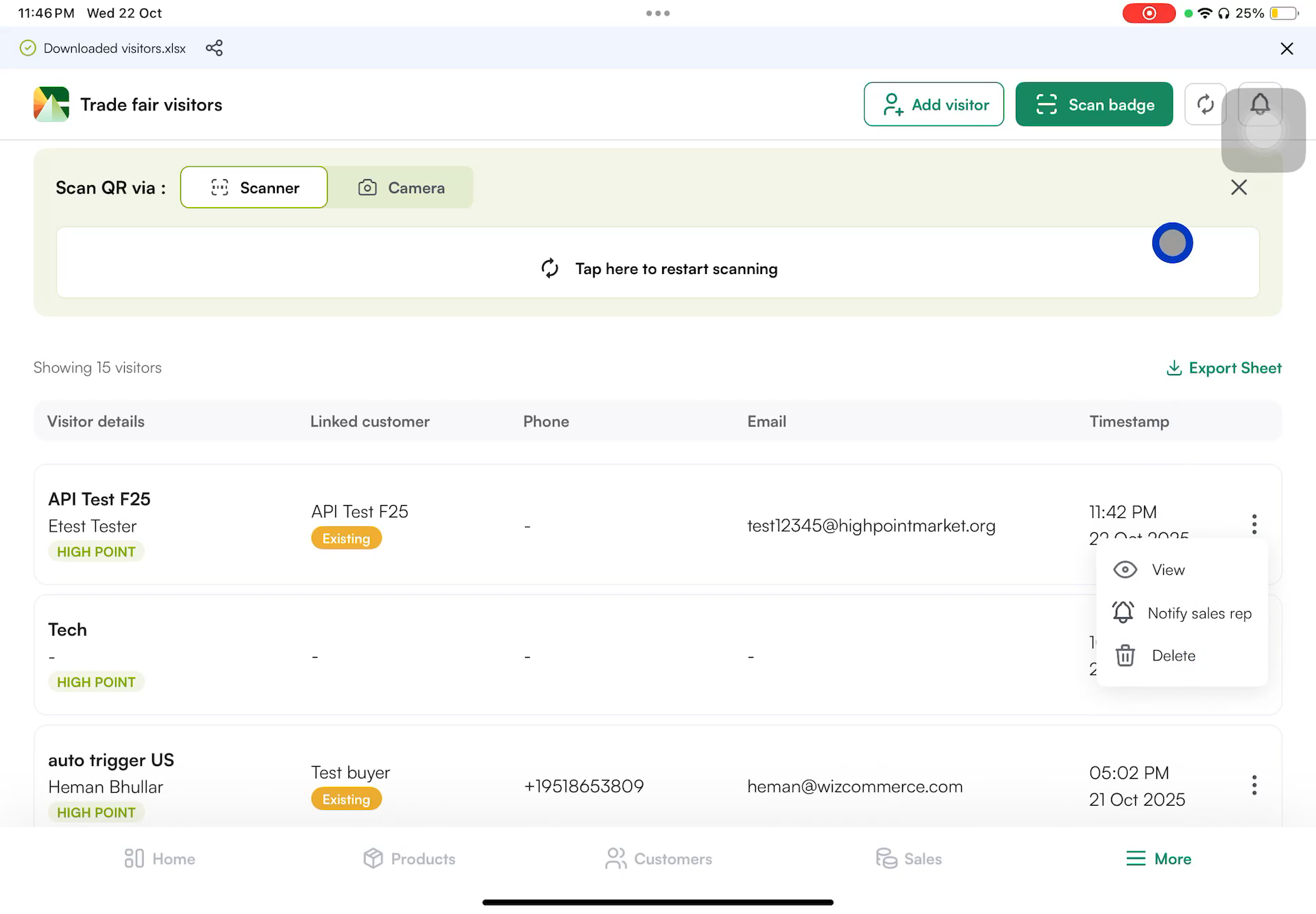Choose View from the context menu
This screenshot has width=1316, height=914.
(x=1167, y=569)
